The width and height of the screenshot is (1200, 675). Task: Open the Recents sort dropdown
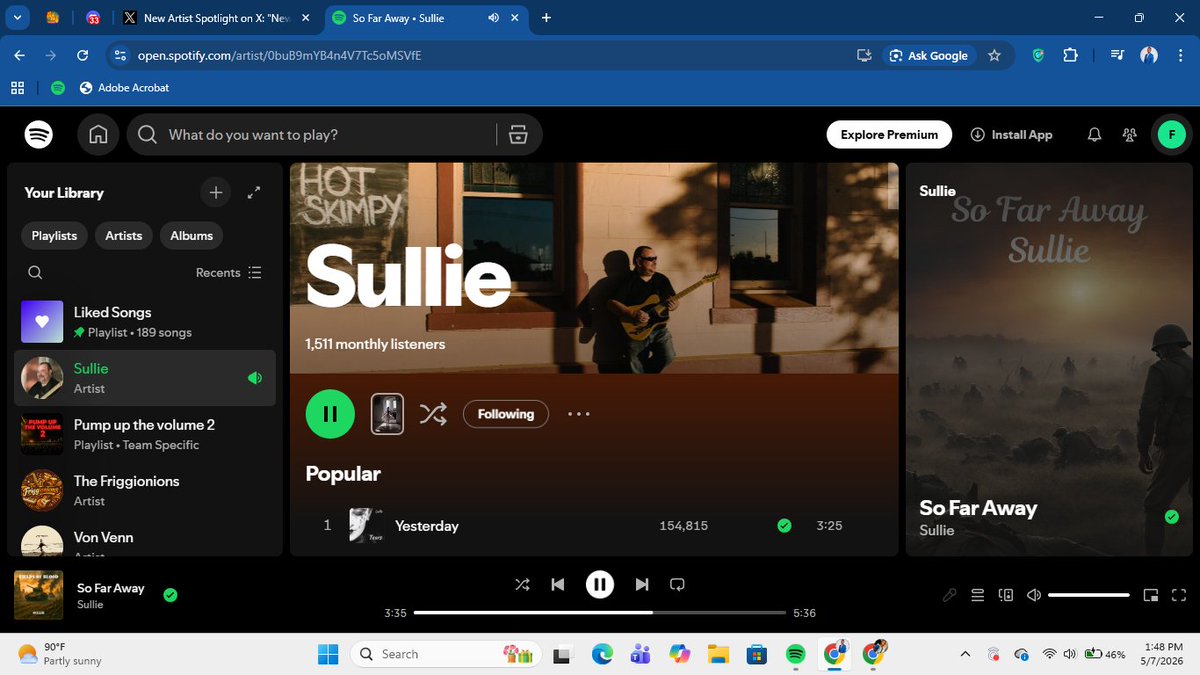pyautogui.click(x=229, y=272)
